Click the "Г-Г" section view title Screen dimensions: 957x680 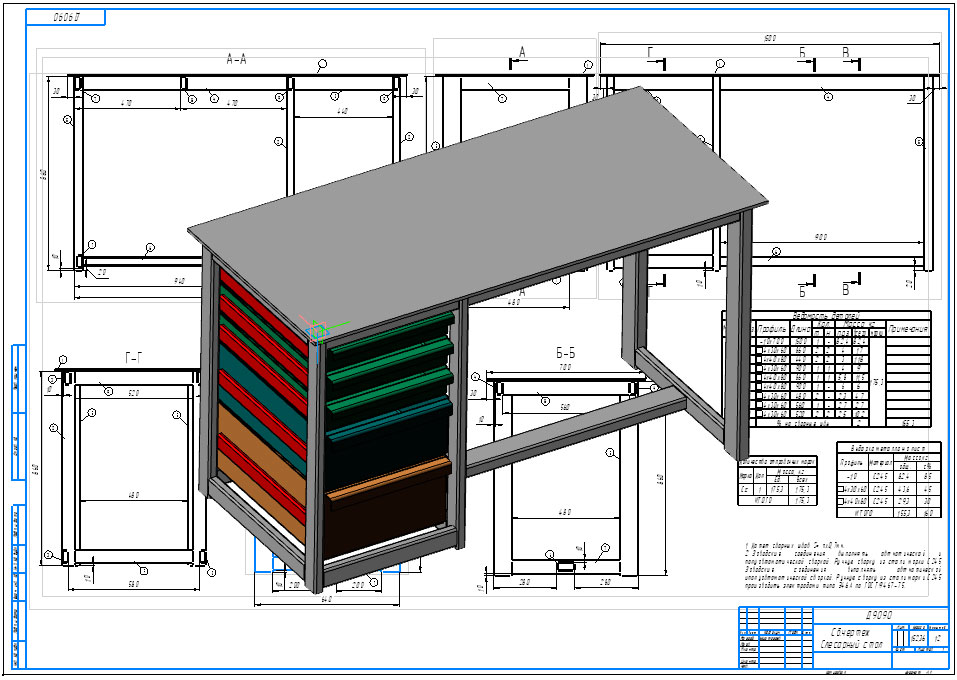134,358
